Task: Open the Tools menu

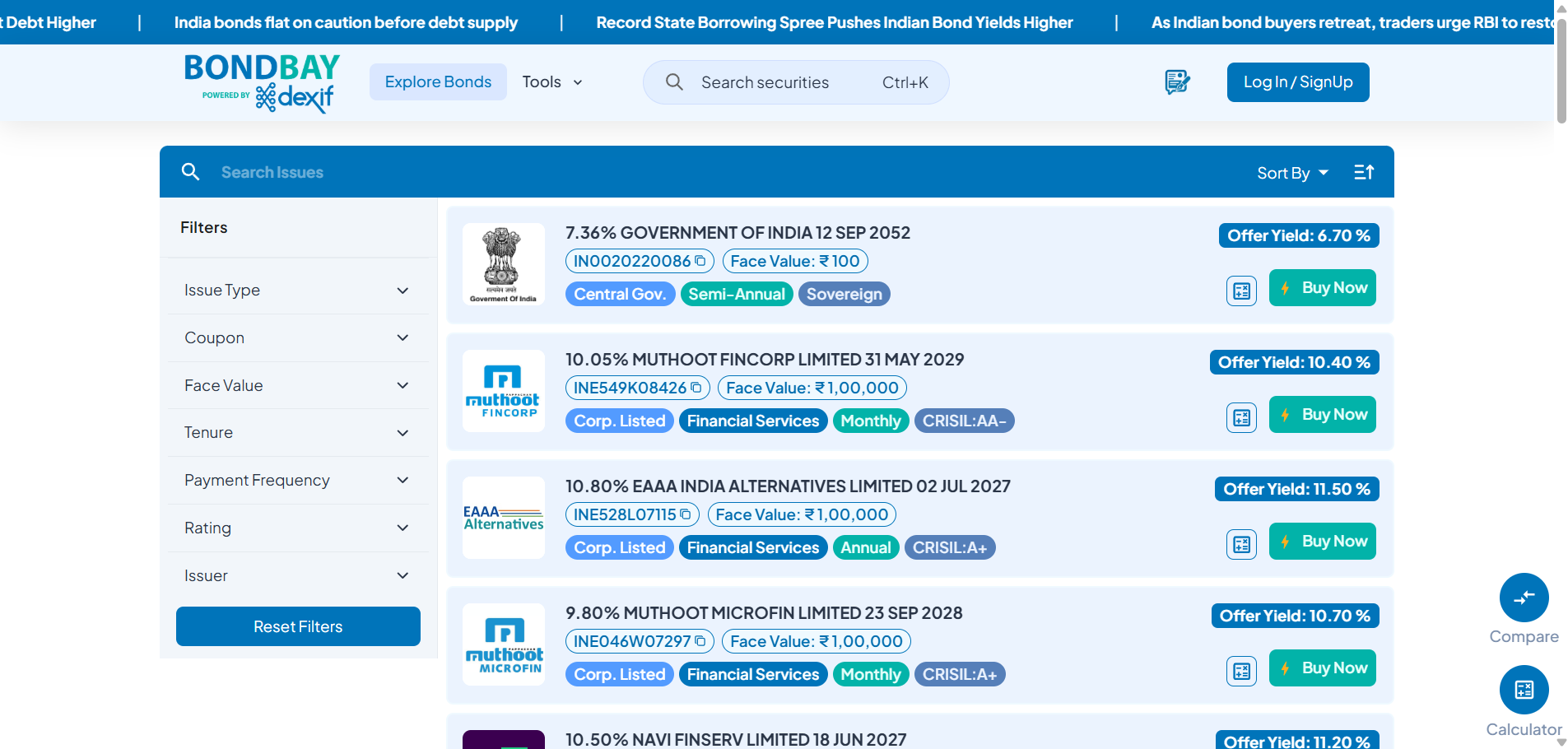Action: pos(552,82)
